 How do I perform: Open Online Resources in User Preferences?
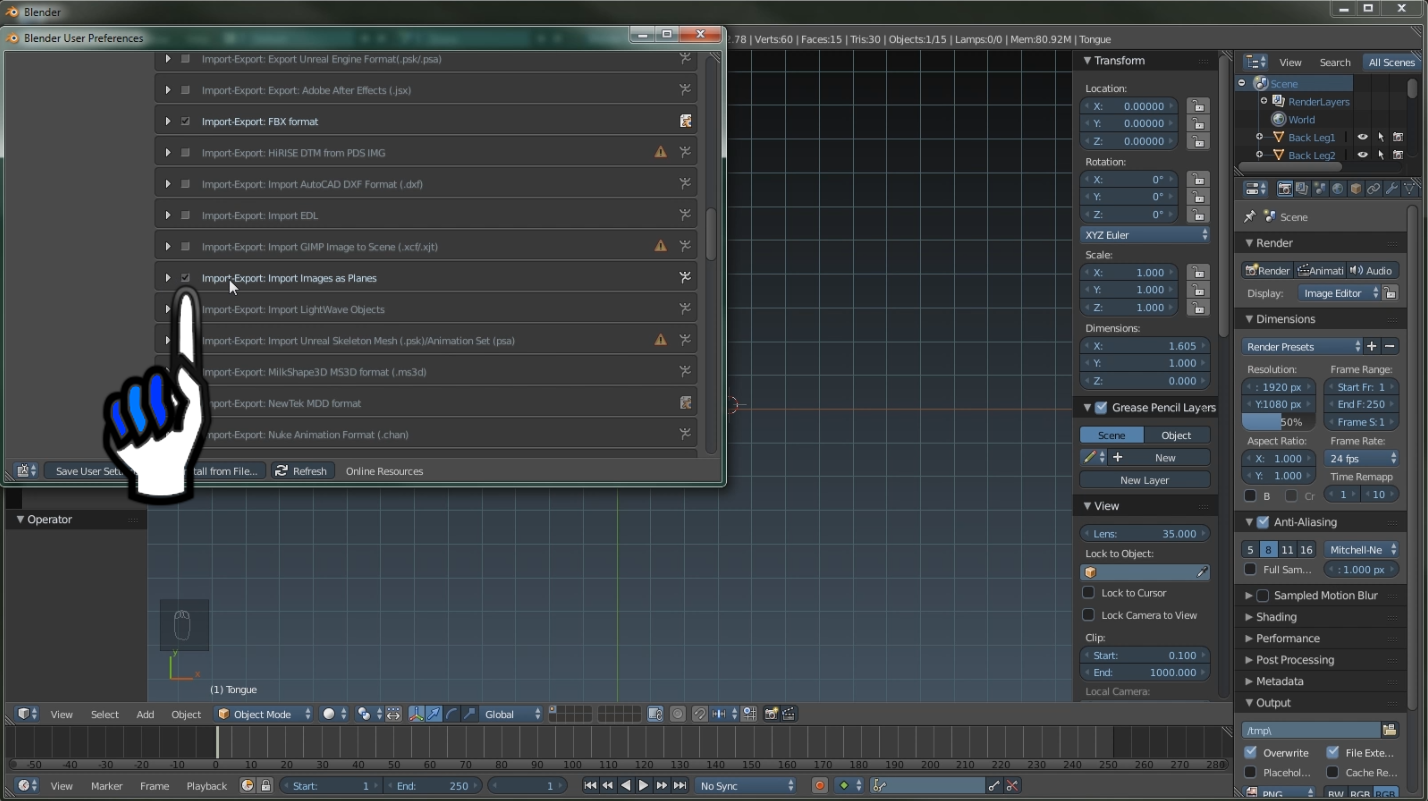384,471
